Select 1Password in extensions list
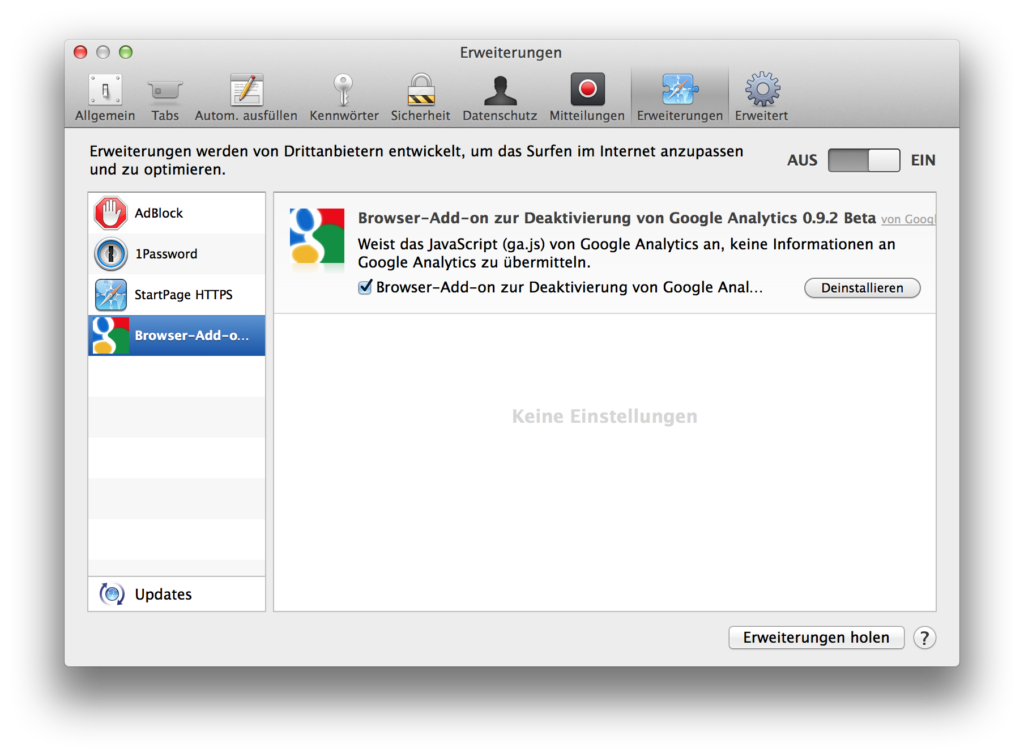Viewport: 1024px width, 756px height. pos(177,254)
